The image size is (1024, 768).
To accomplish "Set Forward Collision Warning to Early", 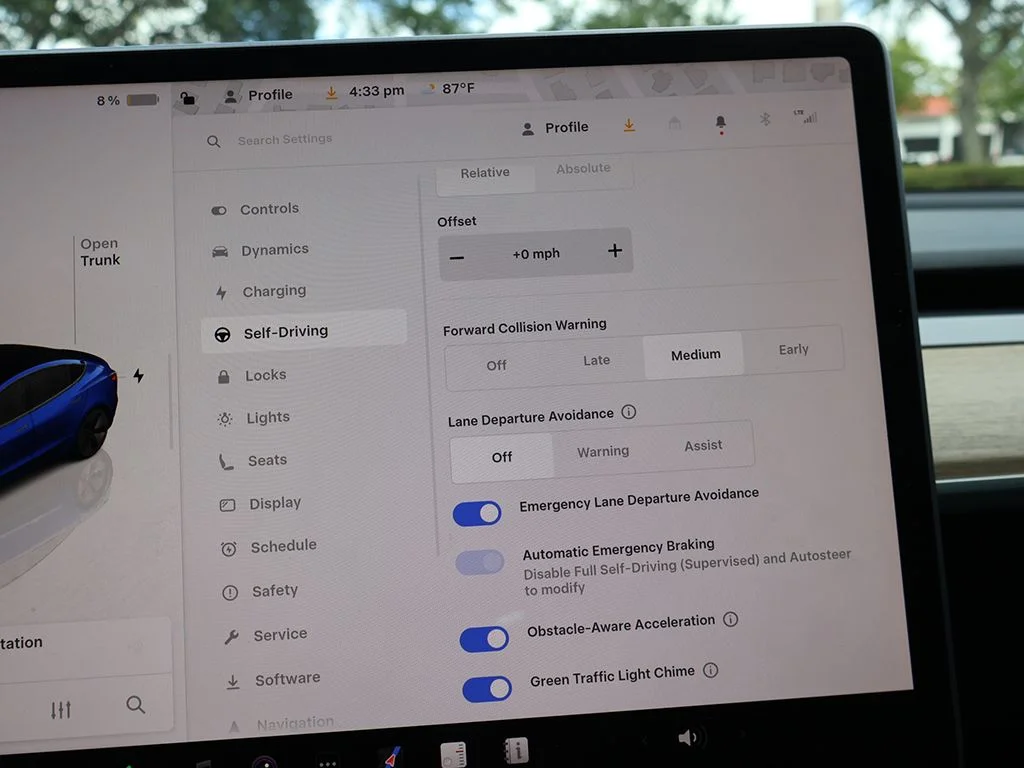I will (x=793, y=350).
